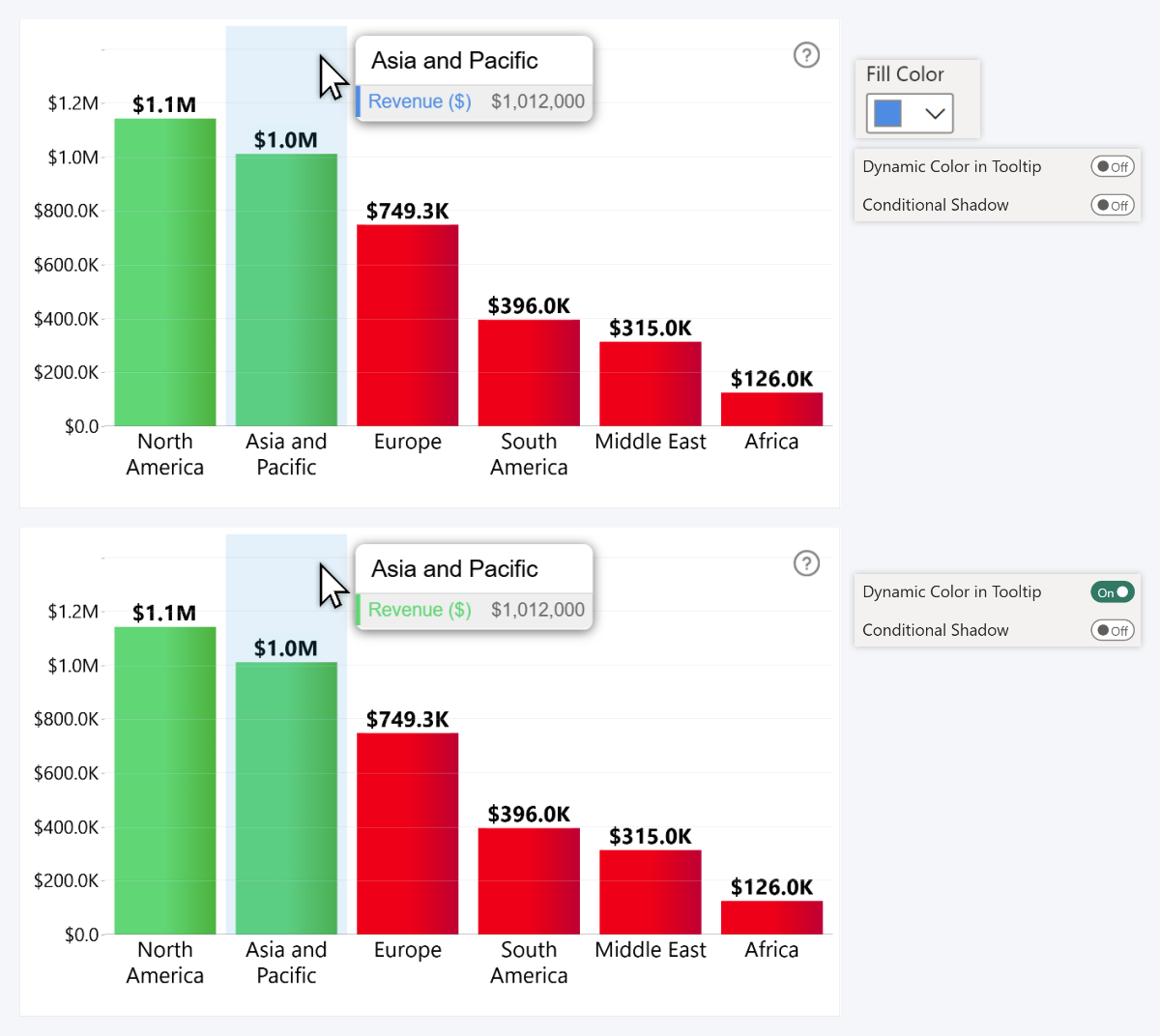Click the Europe axis label on bottom chart
1160x1036 pixels.
[407, 950]
